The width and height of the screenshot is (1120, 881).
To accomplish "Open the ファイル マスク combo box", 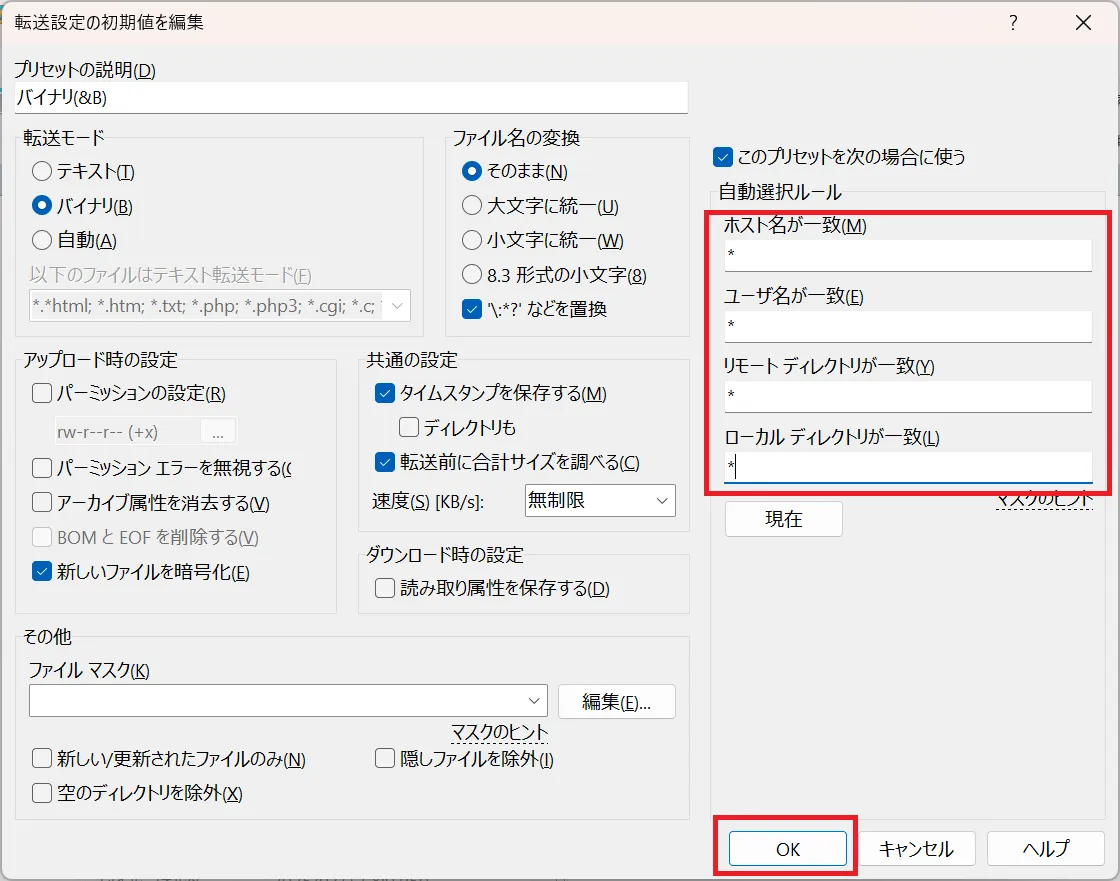I will click(x=288, y=701).
